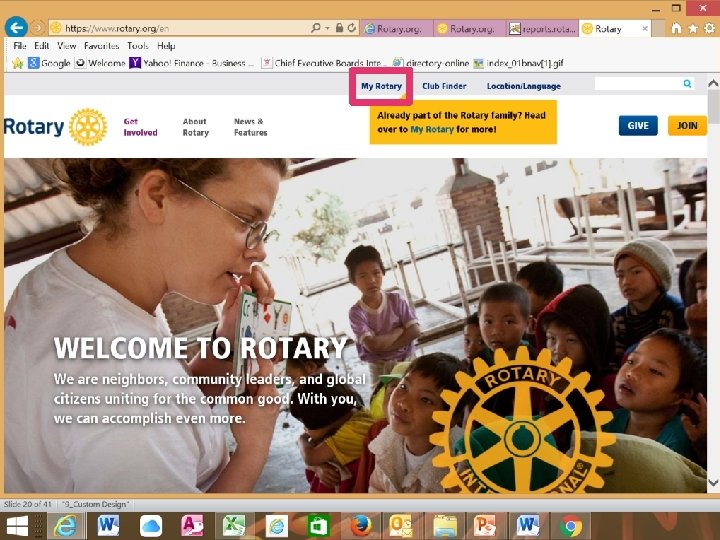Click the Rotary logo wheel in header
This screenshot has width=720, height=540.
coord(88,127)
